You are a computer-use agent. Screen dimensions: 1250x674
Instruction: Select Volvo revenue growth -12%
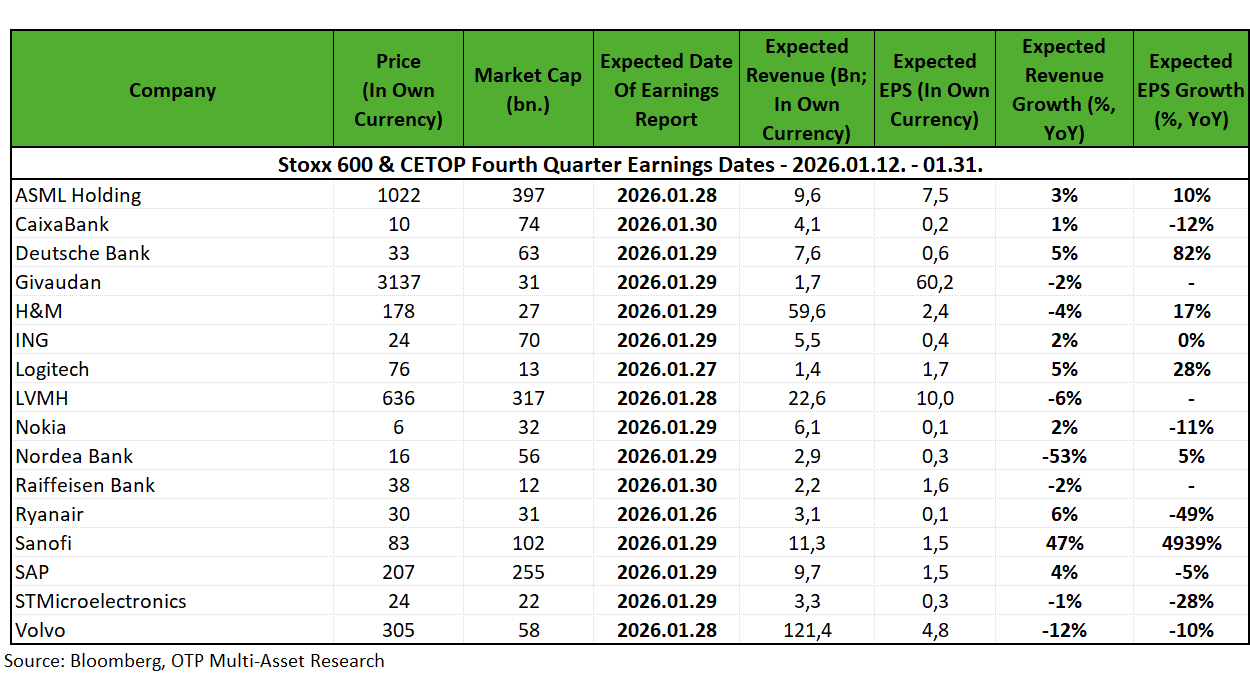[x=1064, y=630]
